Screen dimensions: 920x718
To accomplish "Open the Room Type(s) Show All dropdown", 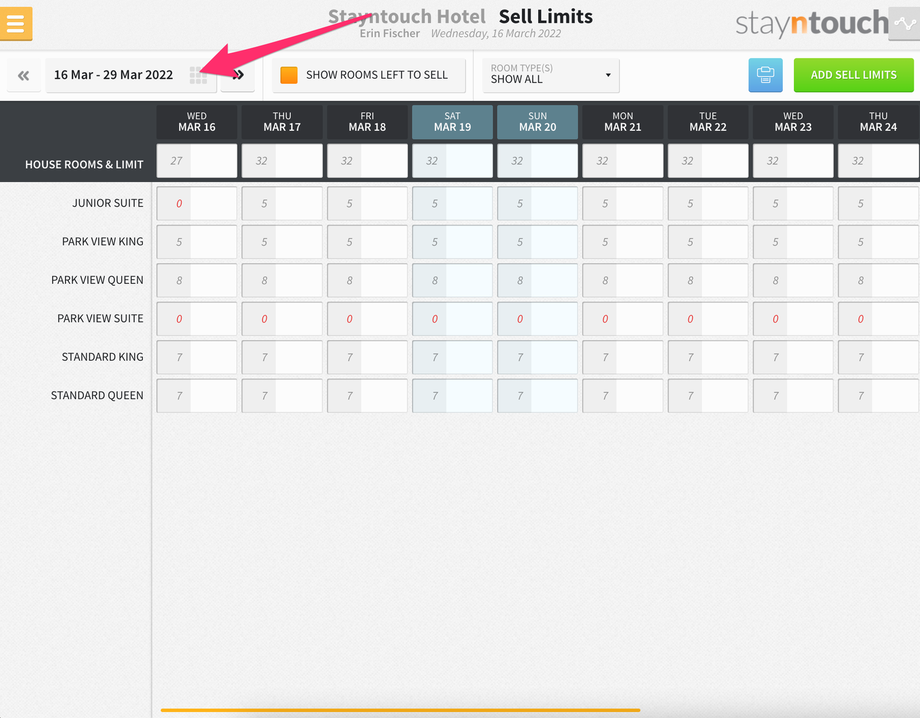I will [550, 75].
